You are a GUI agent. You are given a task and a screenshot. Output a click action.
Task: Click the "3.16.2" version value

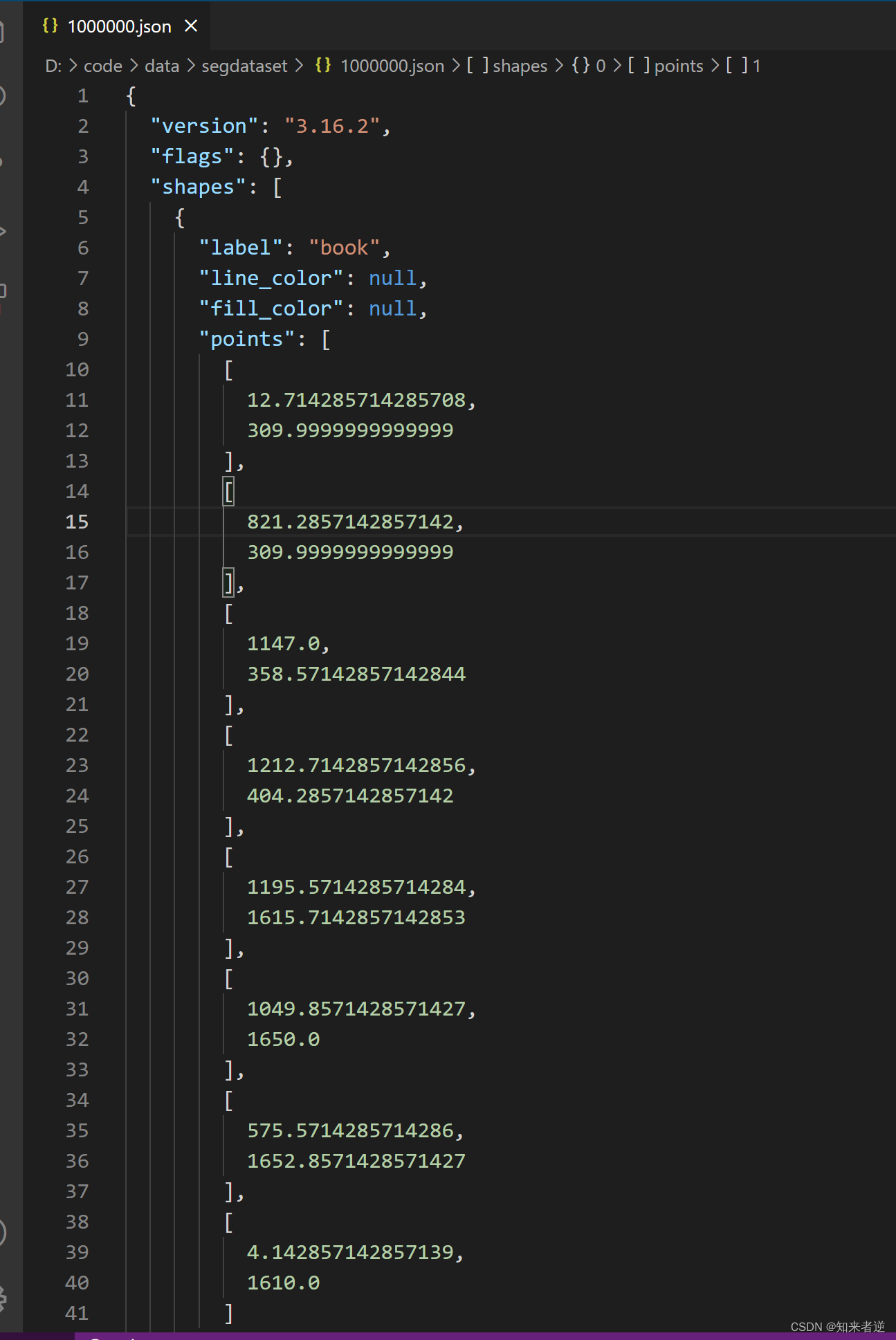332,126
